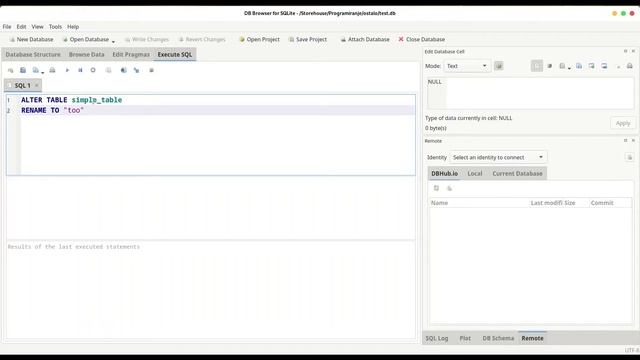Screen dimensions: 640x360
Task: Float the Edit Database Cell panel
Action: coord(625,51)
